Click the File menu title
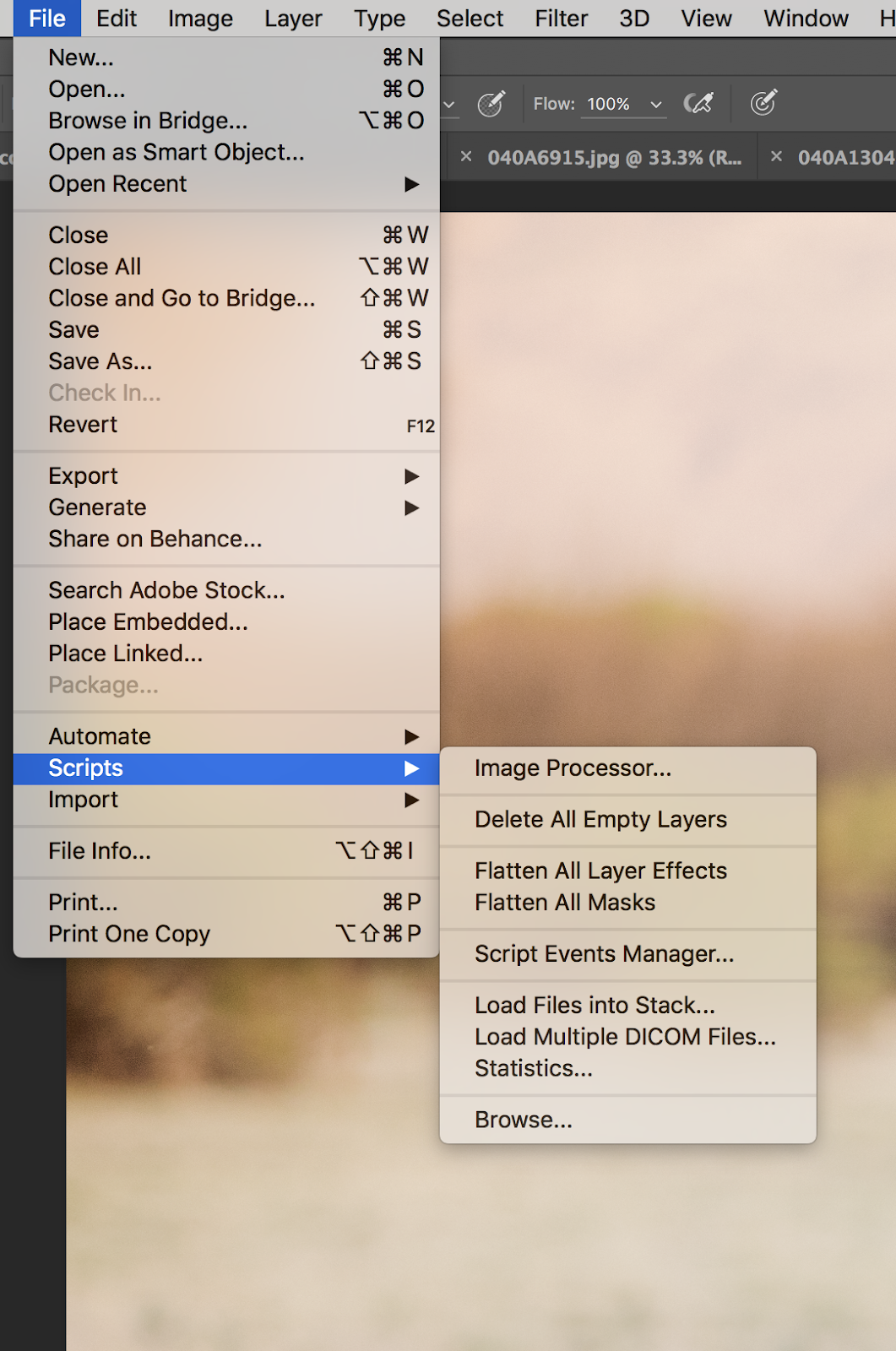Screen dimensions: 896x1351 pos(47,18)
